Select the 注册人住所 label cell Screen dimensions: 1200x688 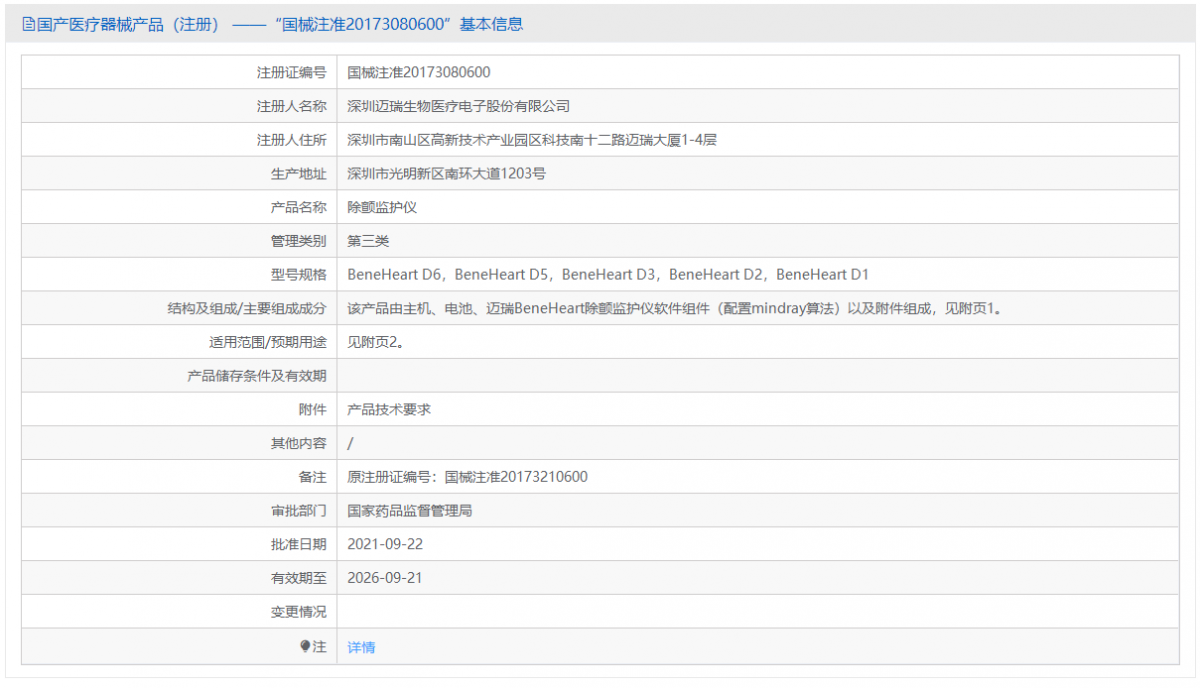(x=180, y=140)
